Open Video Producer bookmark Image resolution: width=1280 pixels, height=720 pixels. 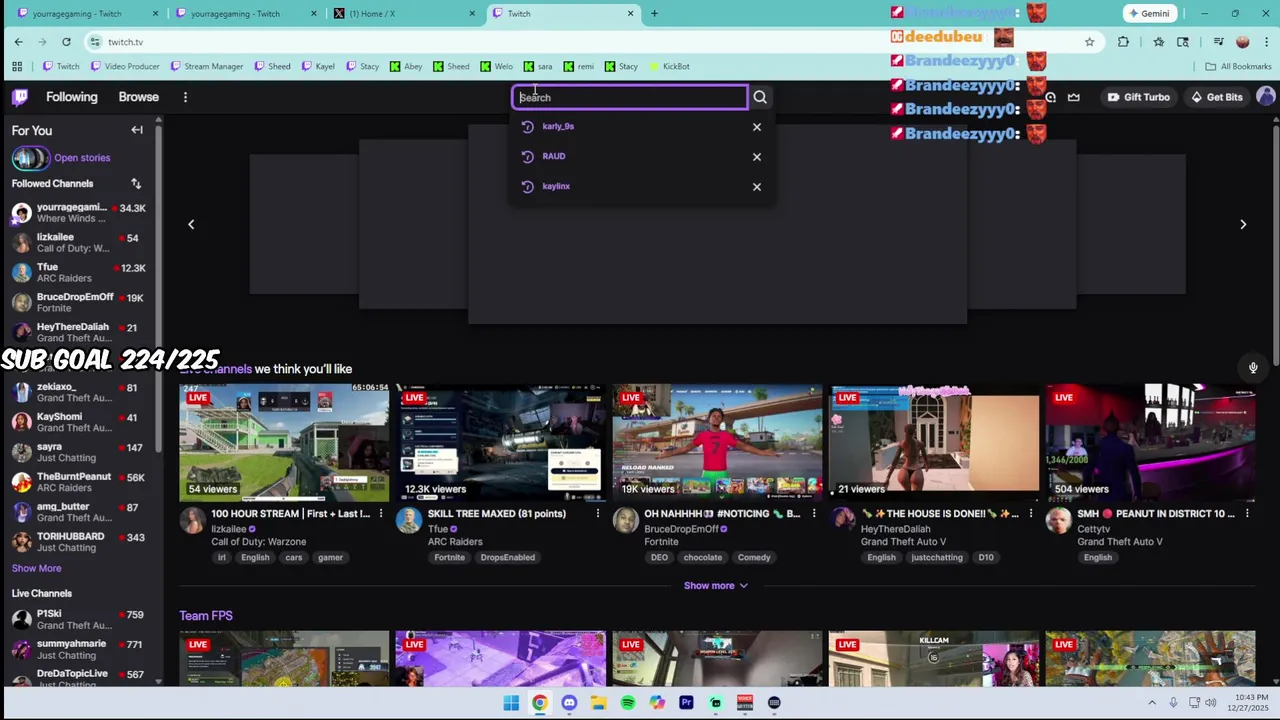125,67
